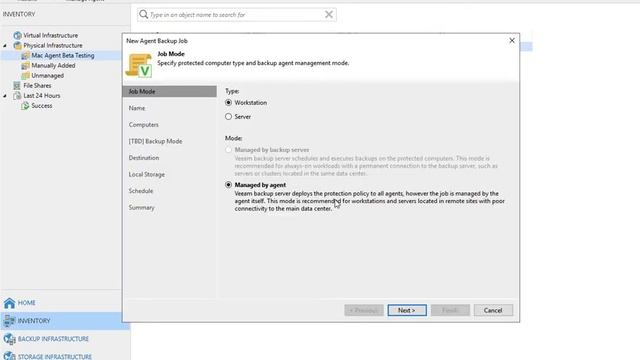Viewport: 640px width, 360px height.
Task: Switch to the Storage Infrastructure view
Action: click(x=55, y=356)
